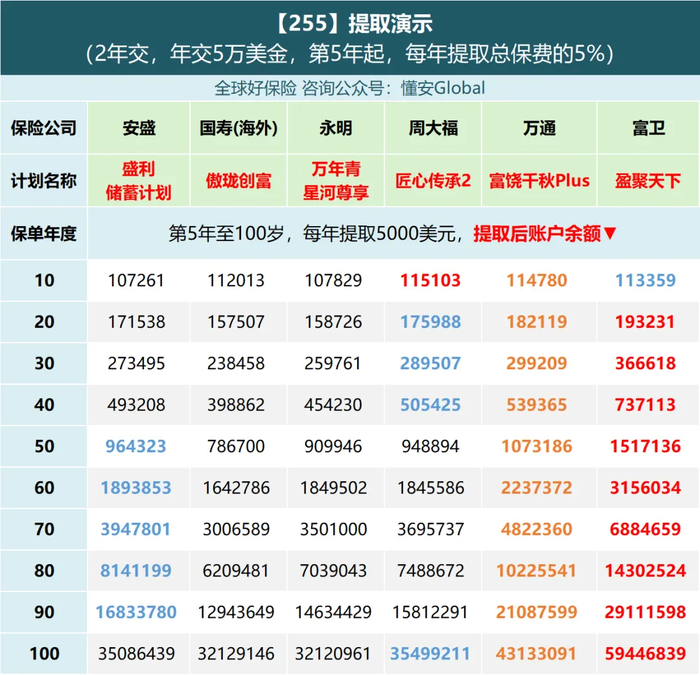Select the red value 14302524
Screen dimensions: 700x675
(646, 571)
